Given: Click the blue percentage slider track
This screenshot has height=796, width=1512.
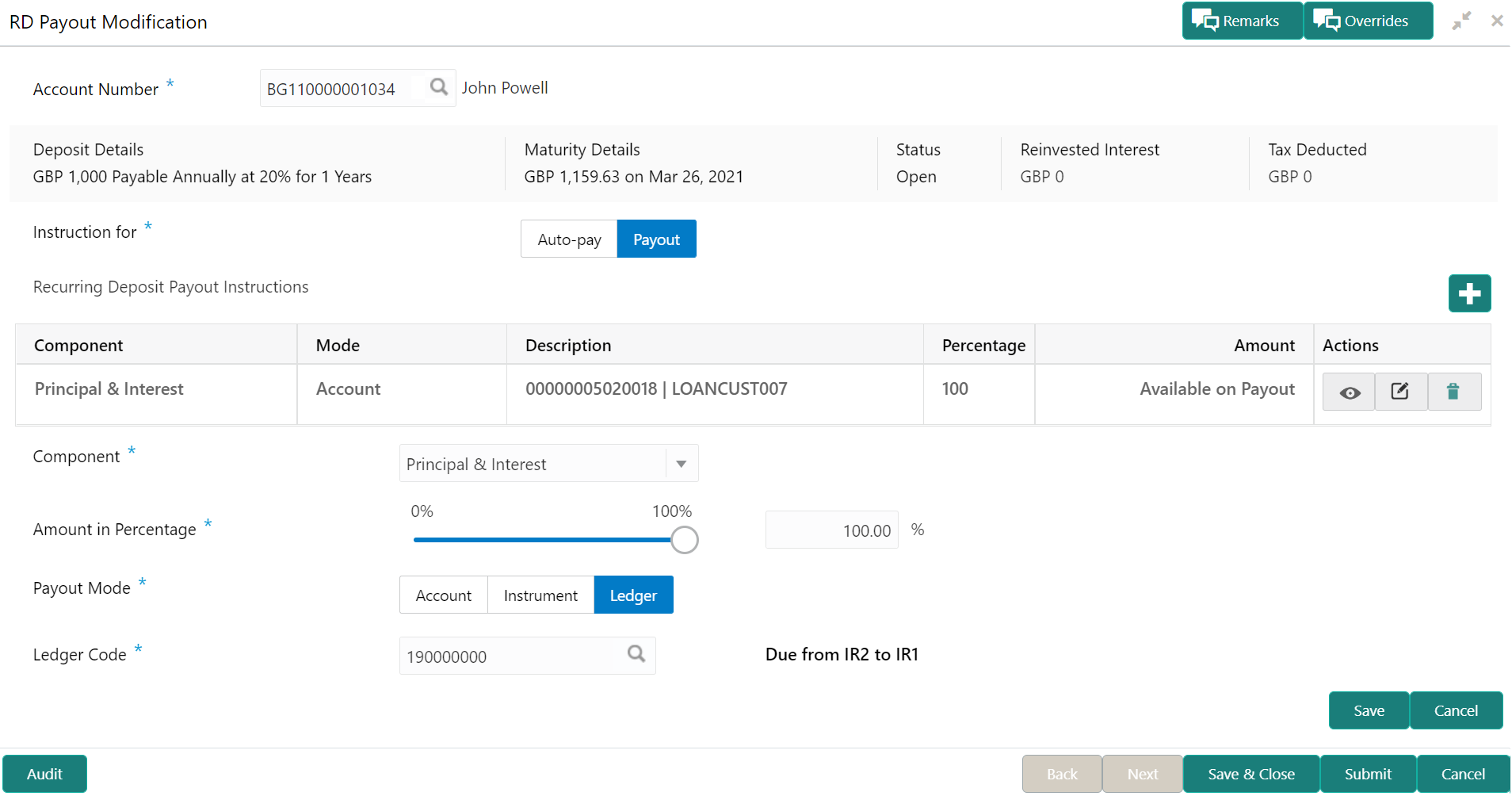Looking at the screenshot, I should click(542, 540).
